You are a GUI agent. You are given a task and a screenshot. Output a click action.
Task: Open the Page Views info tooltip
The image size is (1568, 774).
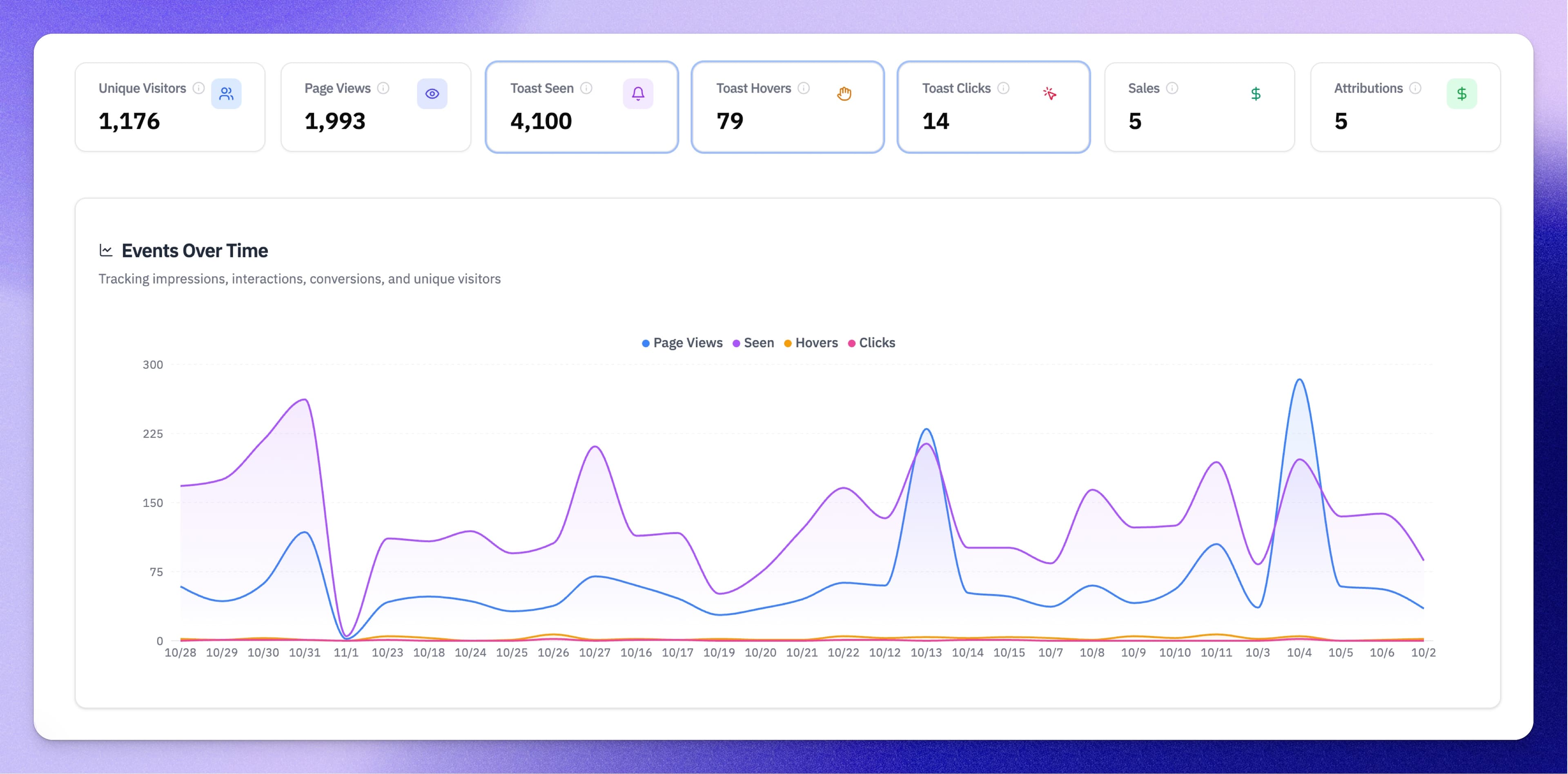pyautogui.click(x=383, y=88)
